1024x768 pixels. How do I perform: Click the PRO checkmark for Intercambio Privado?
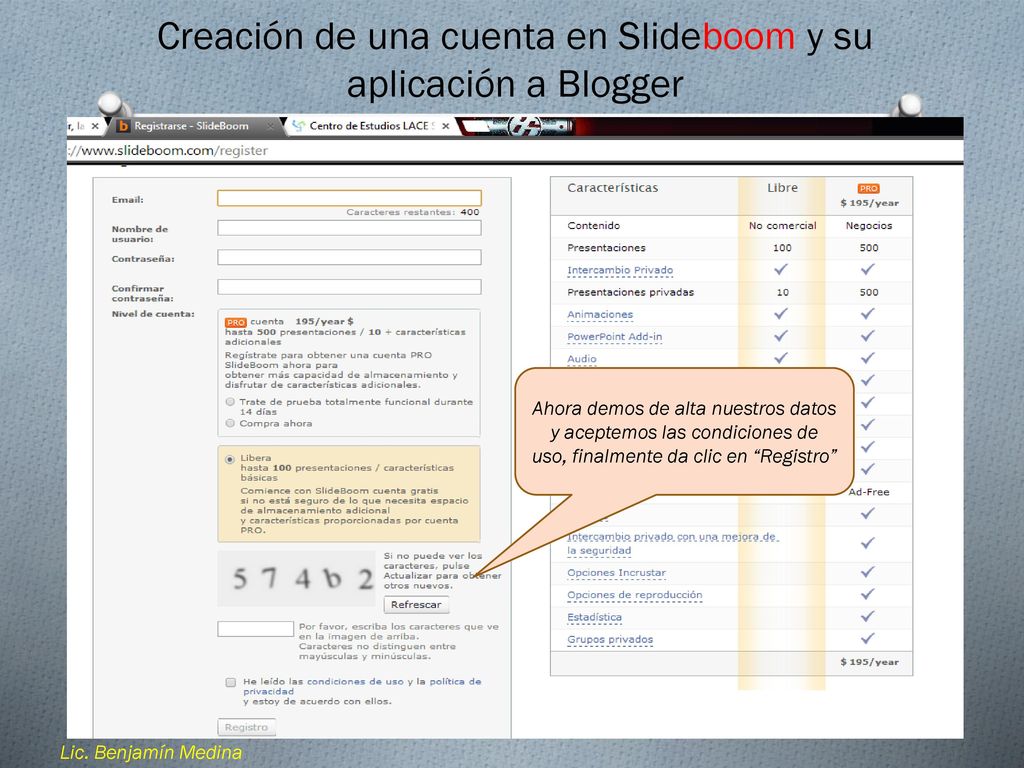tap(867, 269)
